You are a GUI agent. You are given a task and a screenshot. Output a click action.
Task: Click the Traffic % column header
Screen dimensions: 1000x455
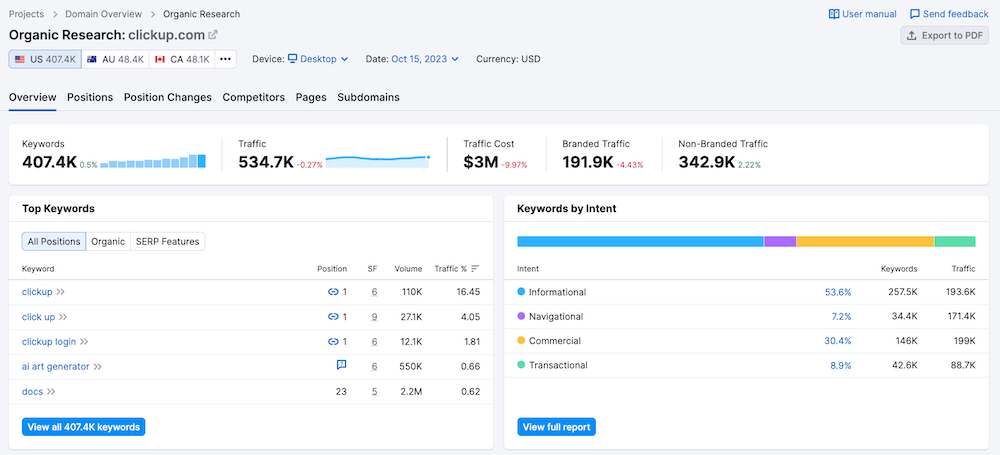(451, 269)
